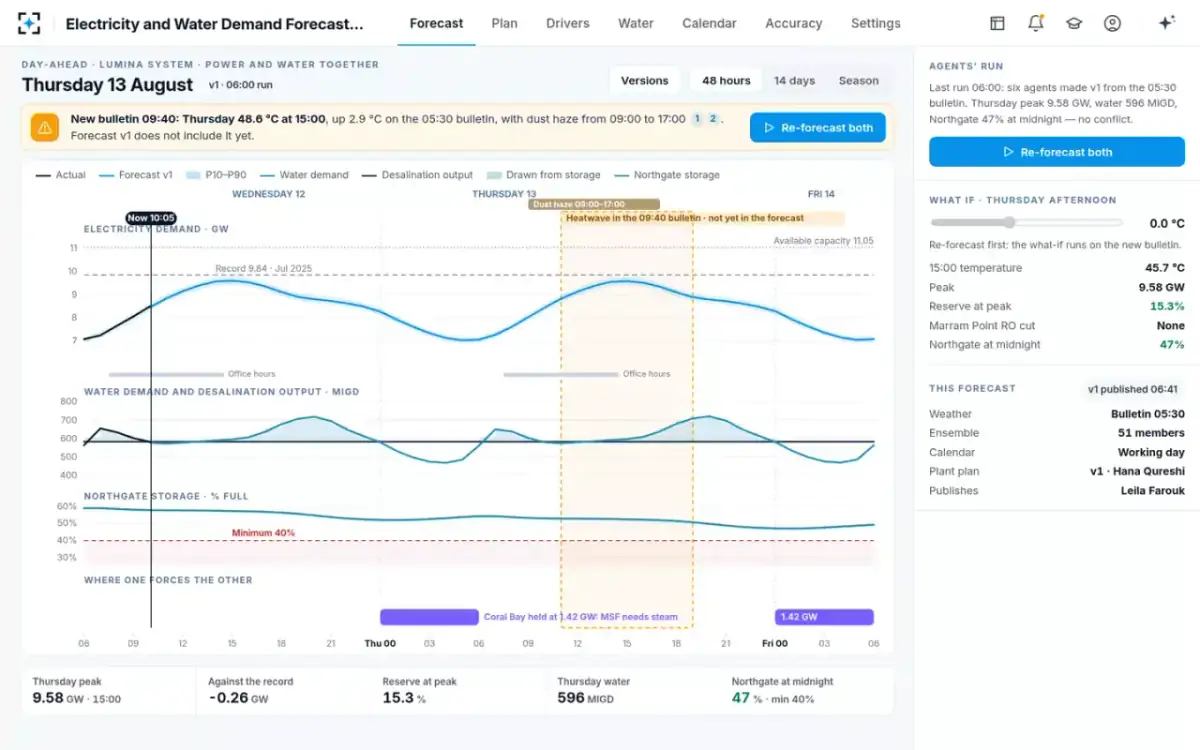Click the 51 members ensemble value
Screen dimensions: 1200x750
coord(1151,433)
